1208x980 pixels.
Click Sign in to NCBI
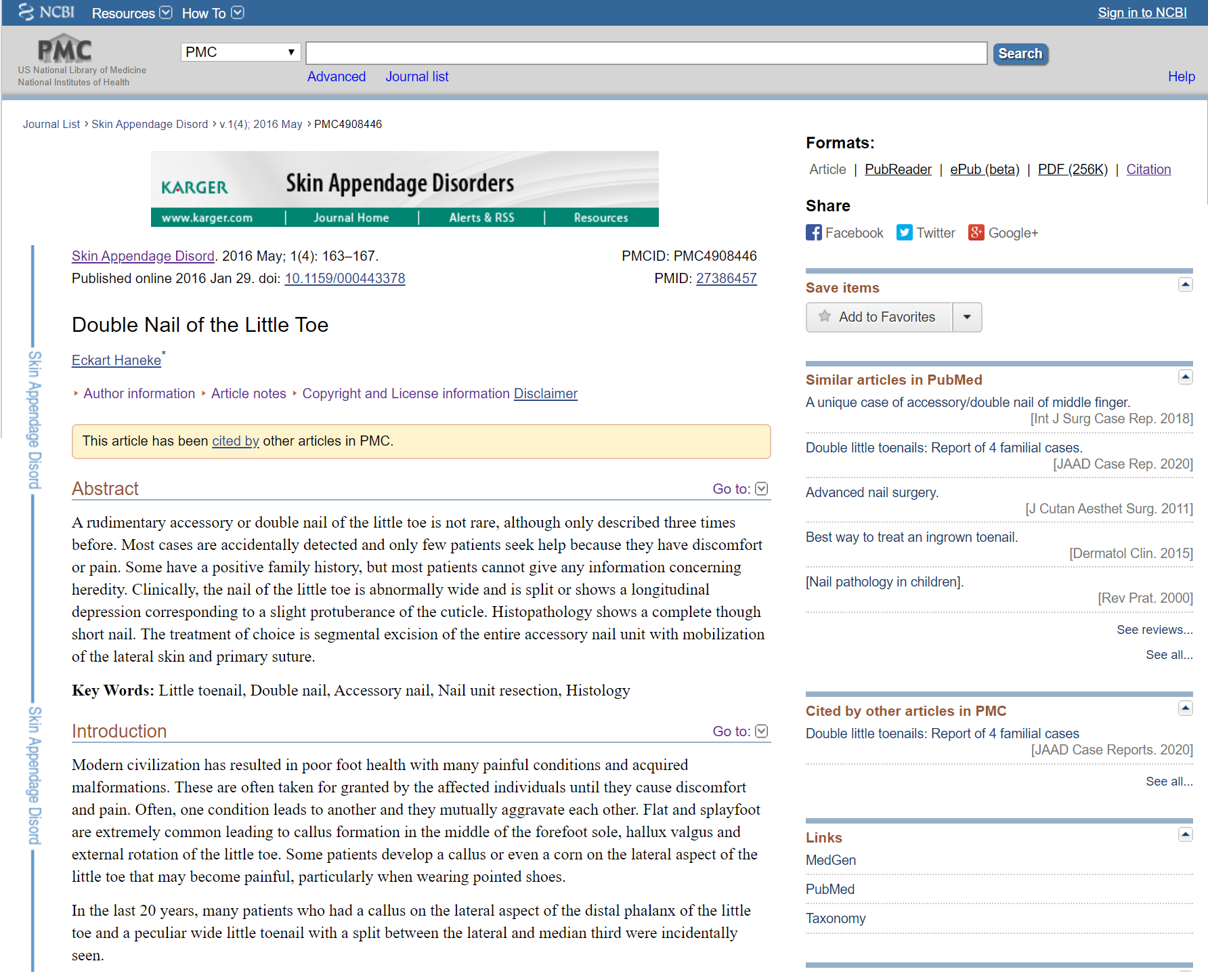pos(1142,13)
